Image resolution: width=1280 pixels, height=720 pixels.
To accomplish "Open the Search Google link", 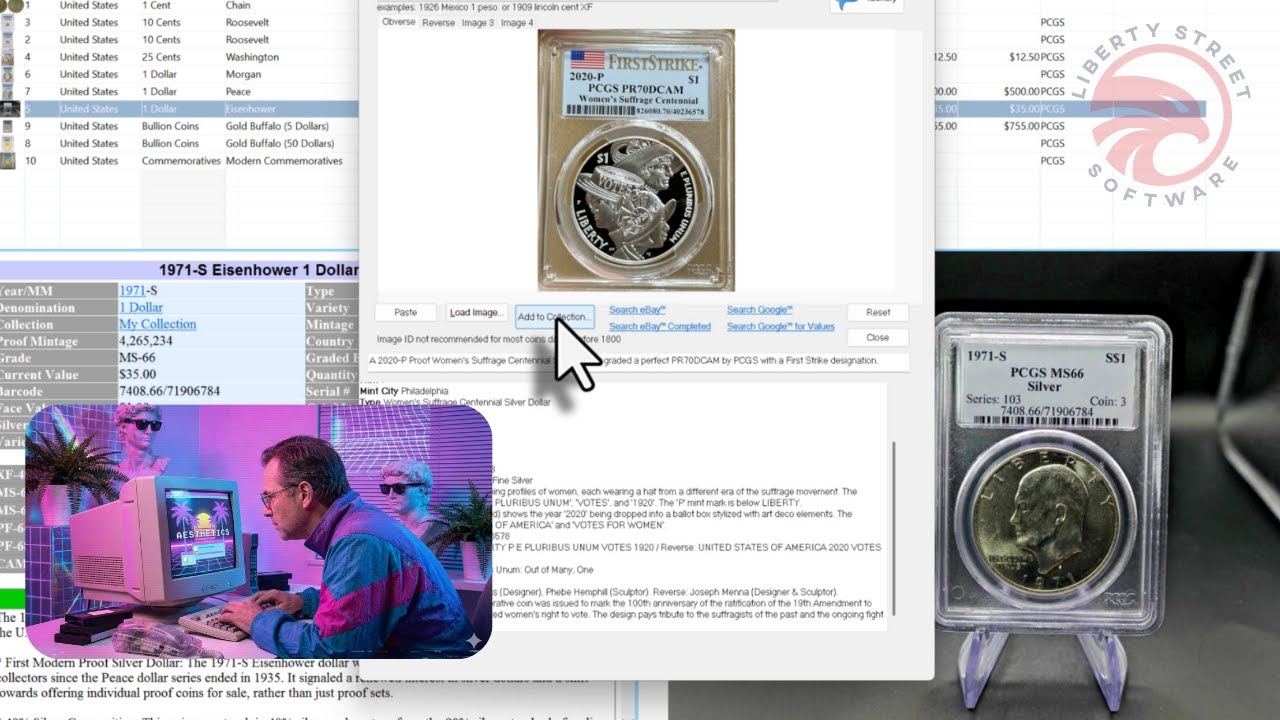I will (x=760, y=310).
